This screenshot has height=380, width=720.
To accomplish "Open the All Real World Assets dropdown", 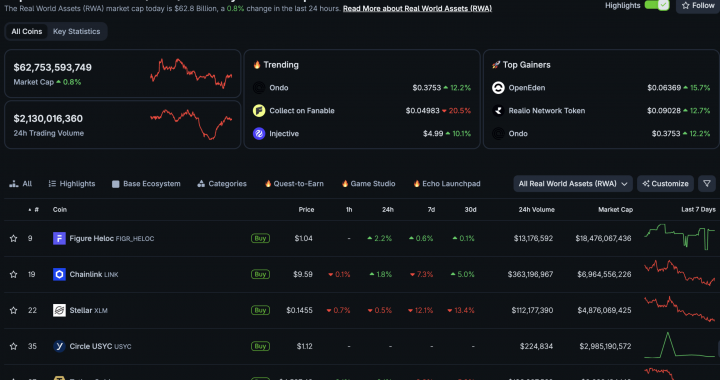I will (573, 184).
